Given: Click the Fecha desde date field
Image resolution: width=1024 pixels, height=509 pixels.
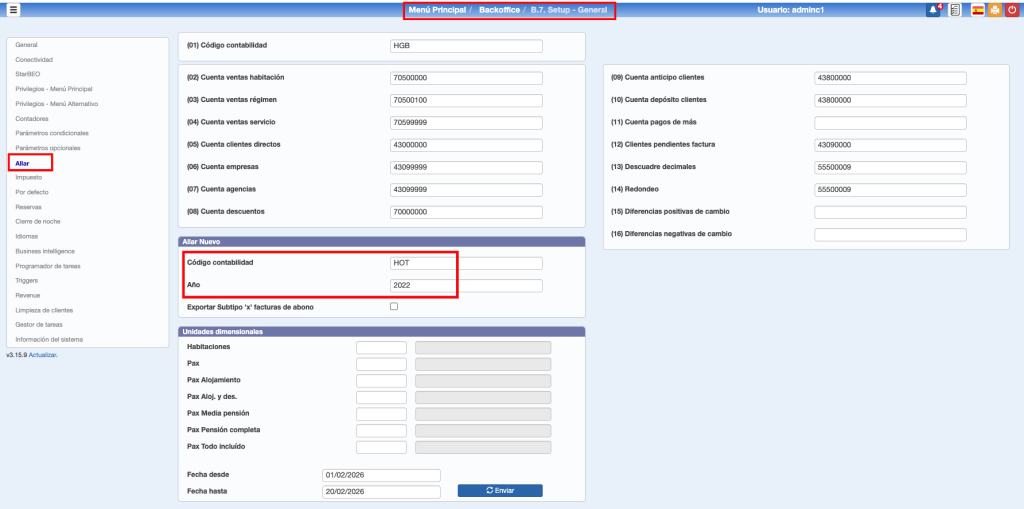Looking at the screenshot, I should click(x=381, y=475).
